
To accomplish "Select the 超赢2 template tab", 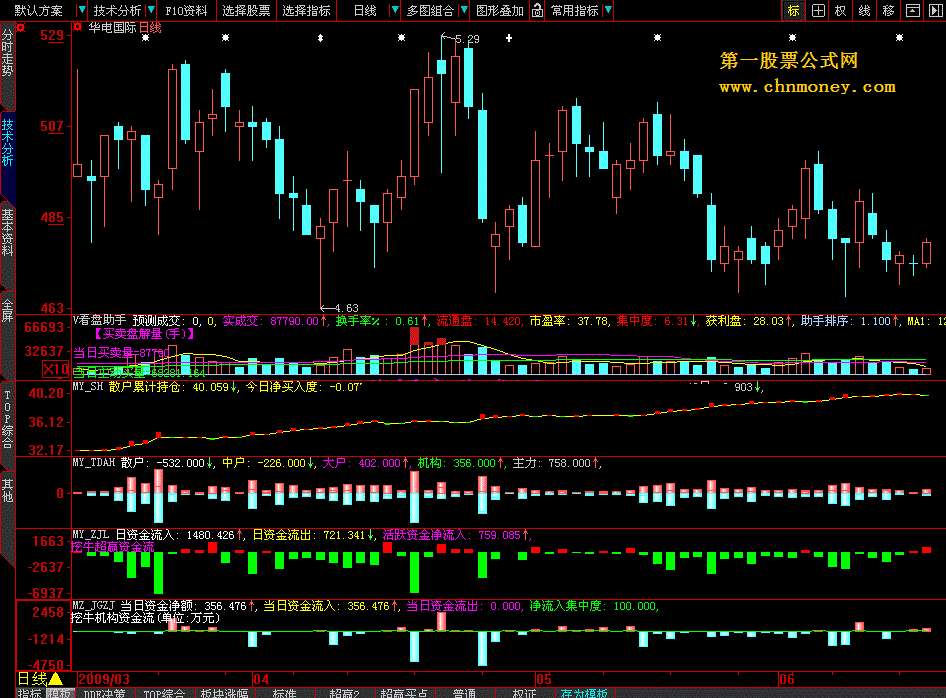I will [344, 693].
